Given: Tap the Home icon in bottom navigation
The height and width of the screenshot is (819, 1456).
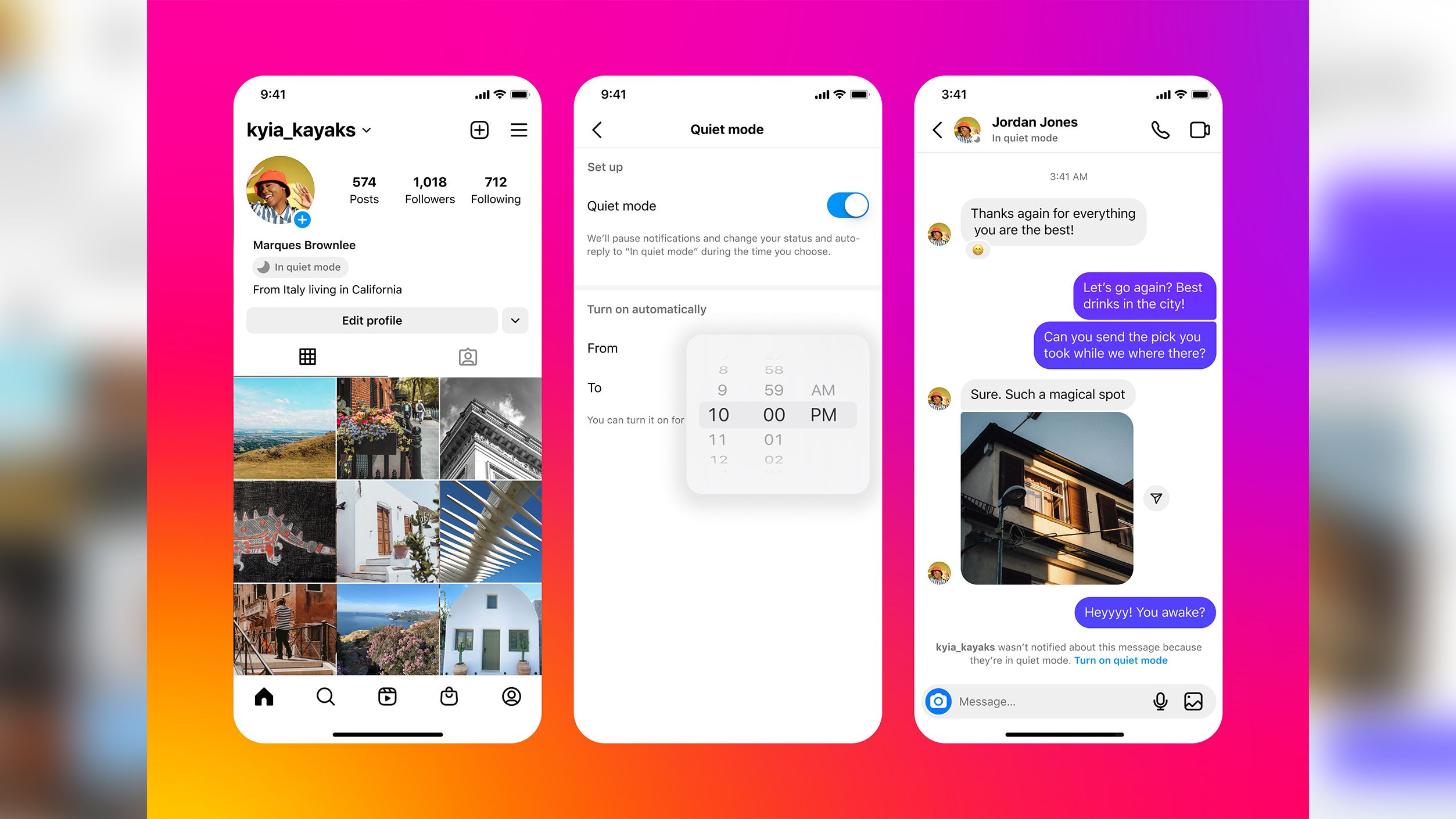Looking at the screenshot, I should click(x=263, y=697).
